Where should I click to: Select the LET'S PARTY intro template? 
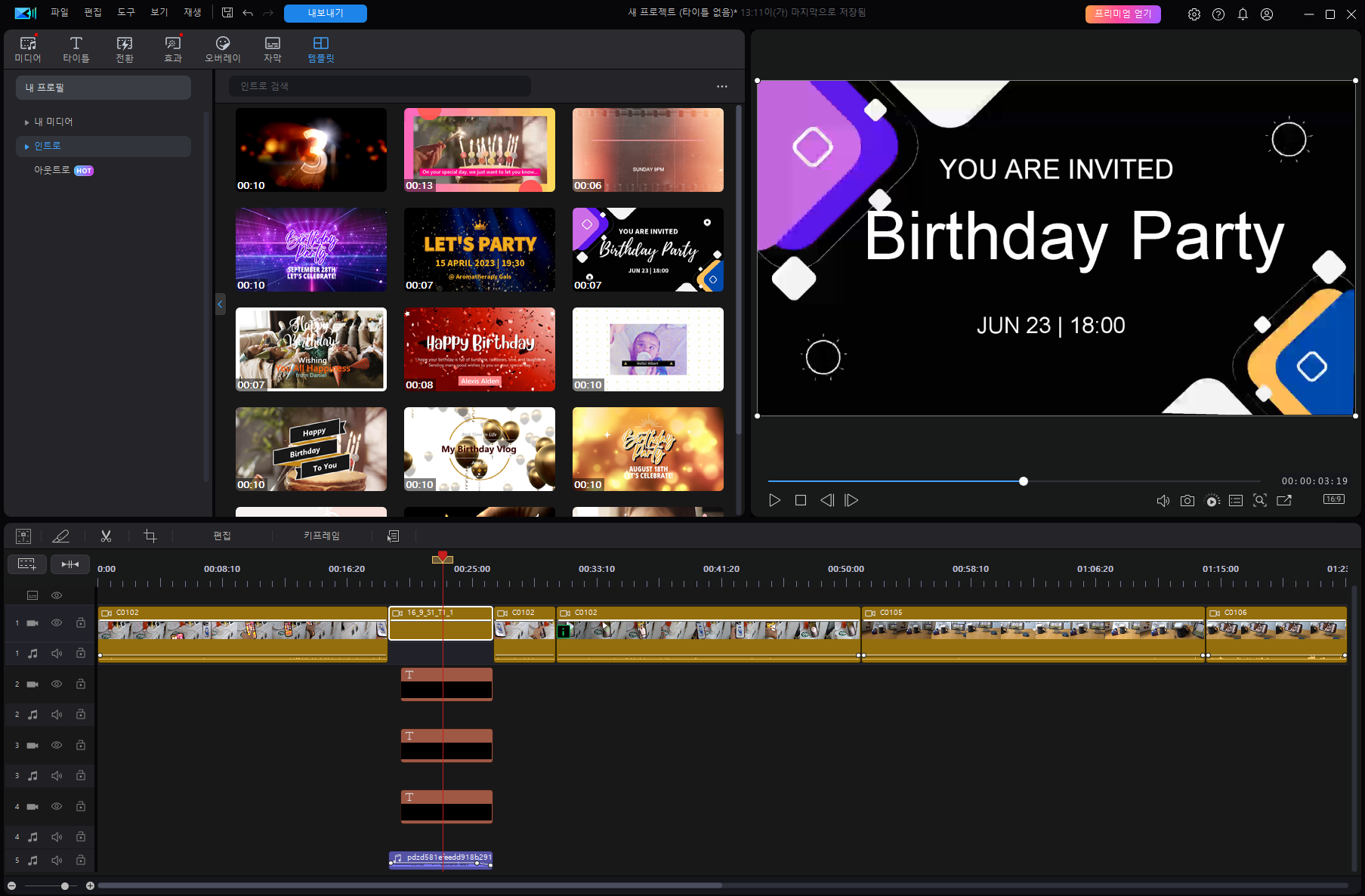[x=480, y=250]
